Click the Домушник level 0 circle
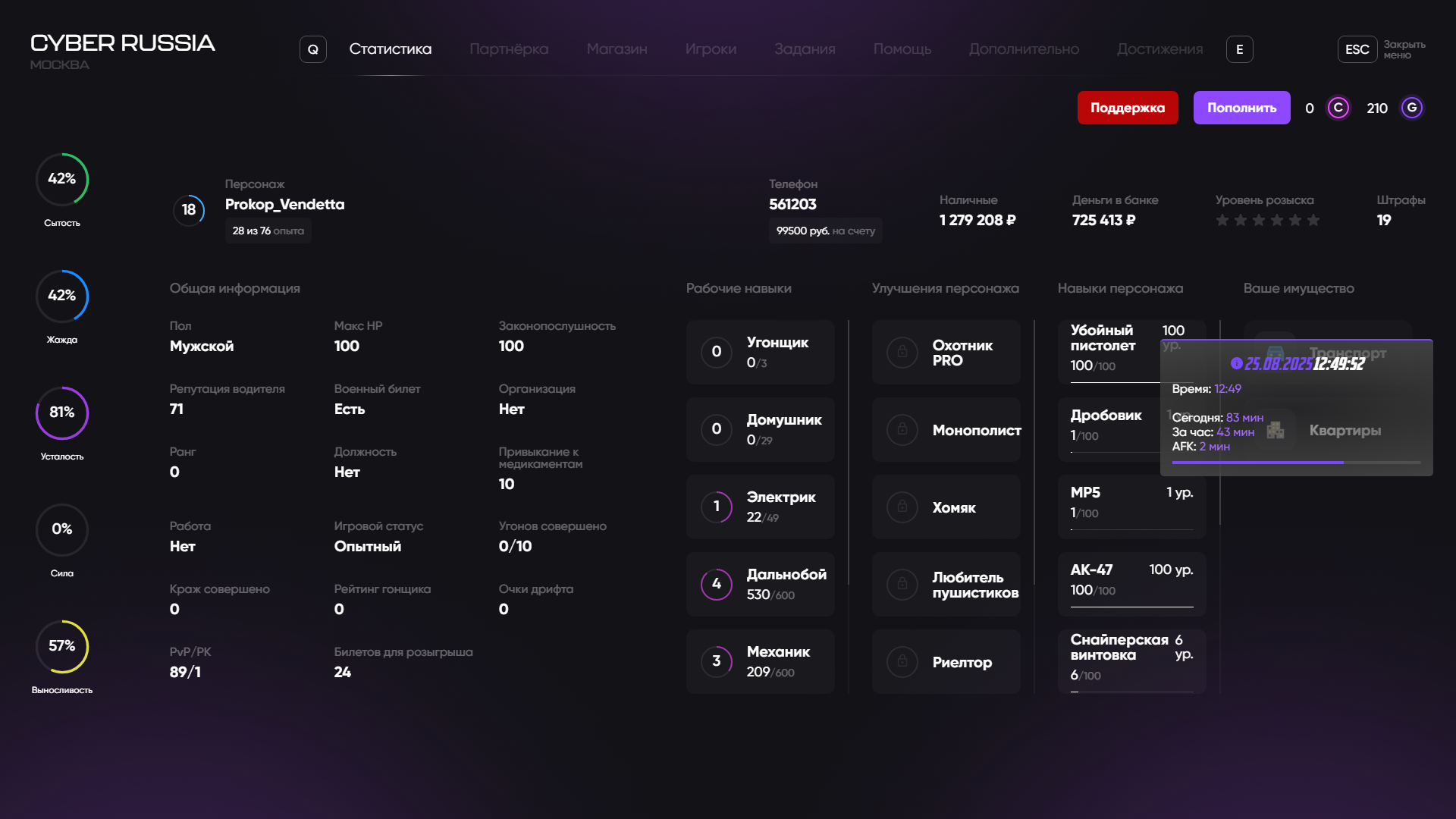The height and width of the screenshot is (819, 1456). coord(717,430)
